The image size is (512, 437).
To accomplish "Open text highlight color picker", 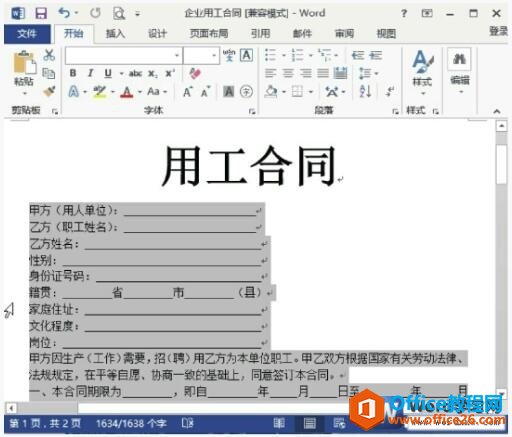I will click(x=113, y=91).
